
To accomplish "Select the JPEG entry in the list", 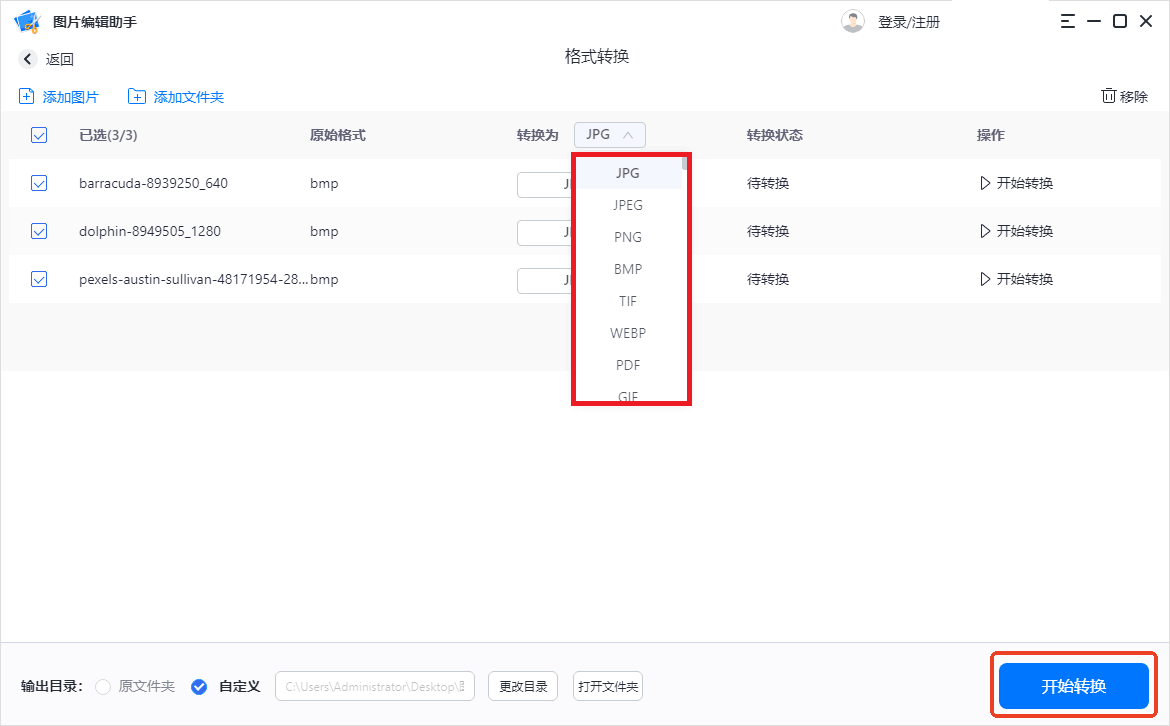I will [x=628, y=205].
